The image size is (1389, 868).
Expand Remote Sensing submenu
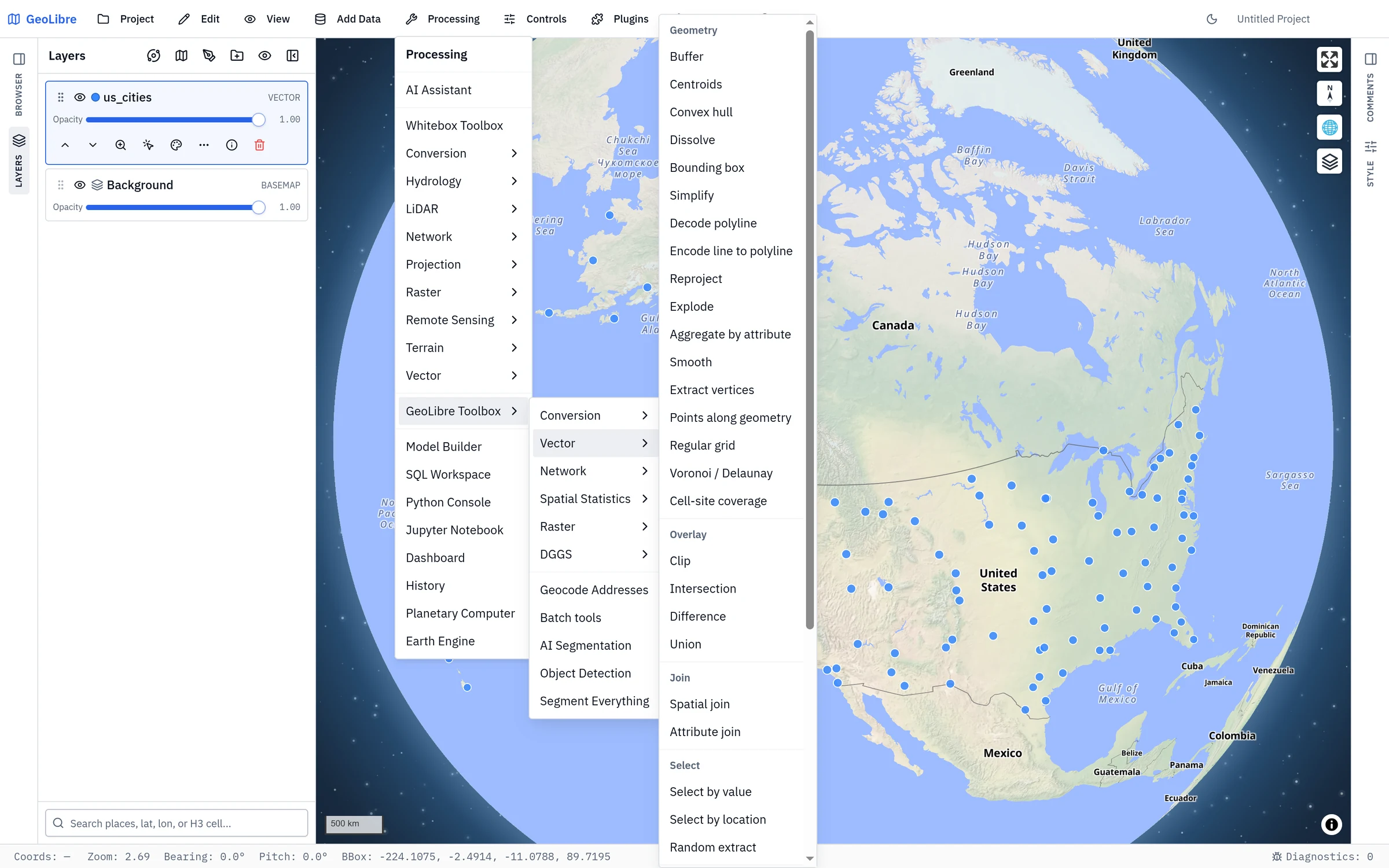[x=462, y=320]
